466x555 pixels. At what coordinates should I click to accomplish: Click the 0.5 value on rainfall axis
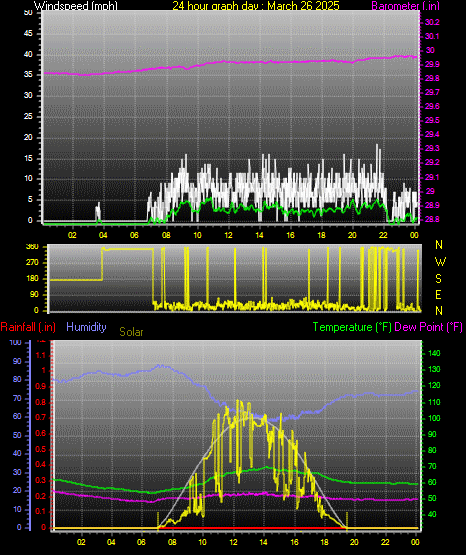pyautogui.click(x=41, y=449)
